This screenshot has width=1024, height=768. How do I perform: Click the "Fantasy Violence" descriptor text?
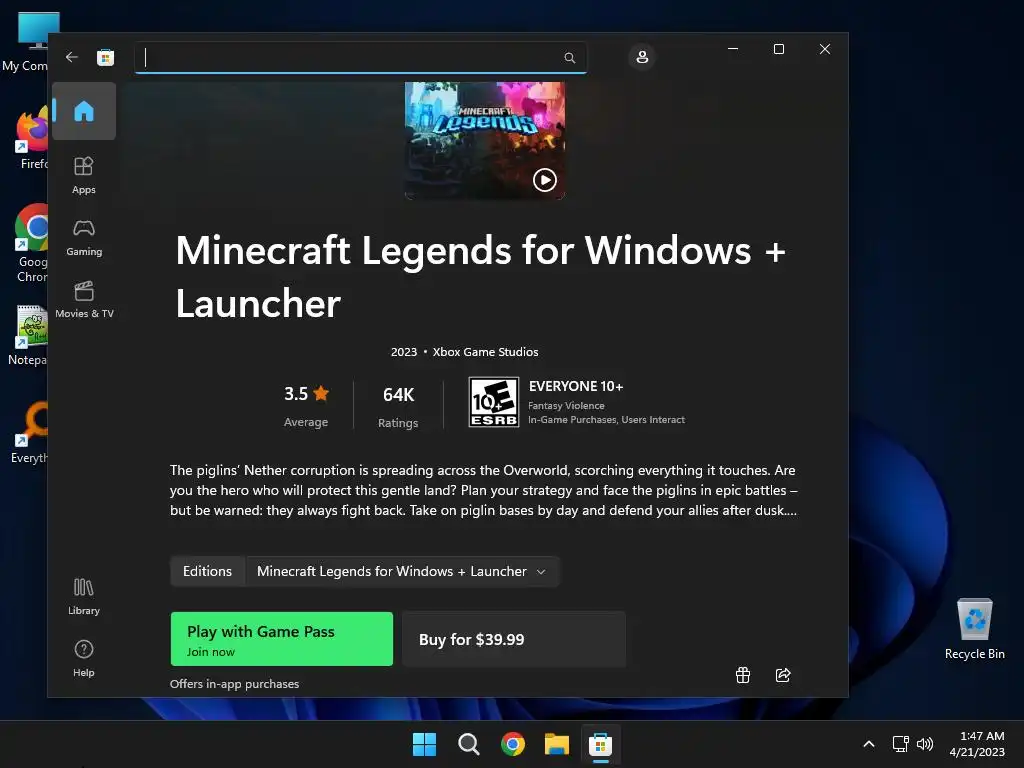[566, 406]
